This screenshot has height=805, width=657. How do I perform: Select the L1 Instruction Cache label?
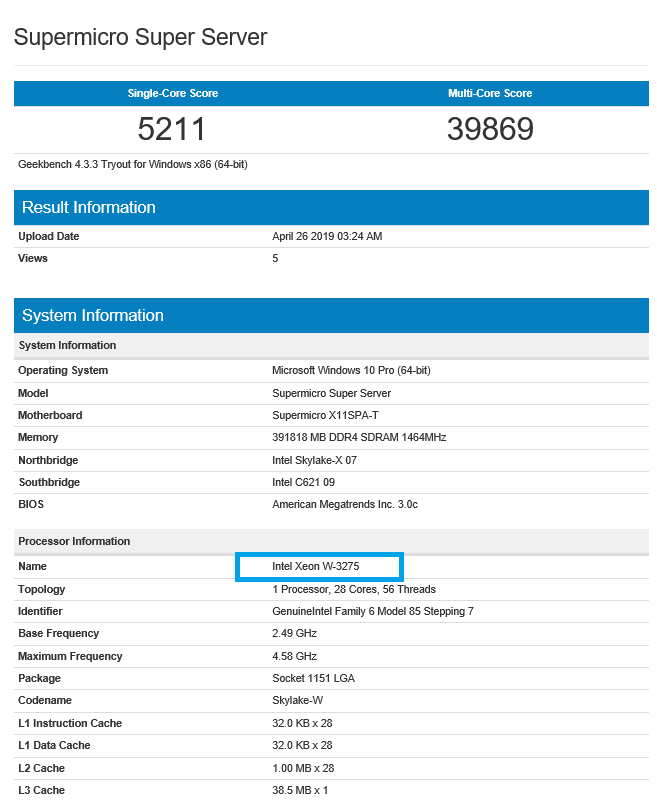(70, 723)
